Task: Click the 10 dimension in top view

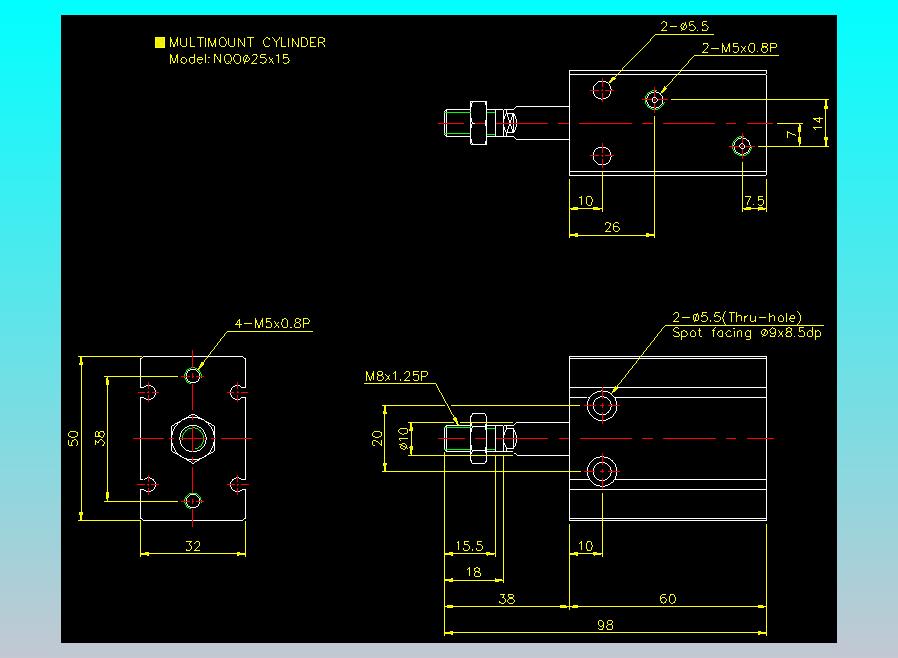Action: click(x=585, y=201)
